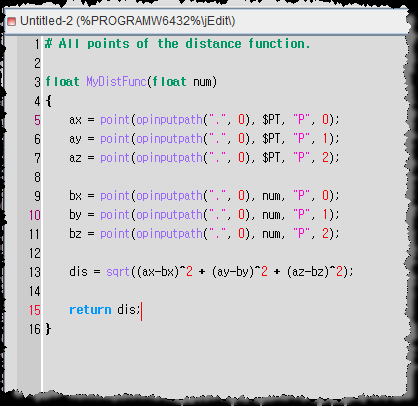Viewport: 418px width, 406px height.
Task: Click gutter line number 13
Action: [x=35, y=272]
